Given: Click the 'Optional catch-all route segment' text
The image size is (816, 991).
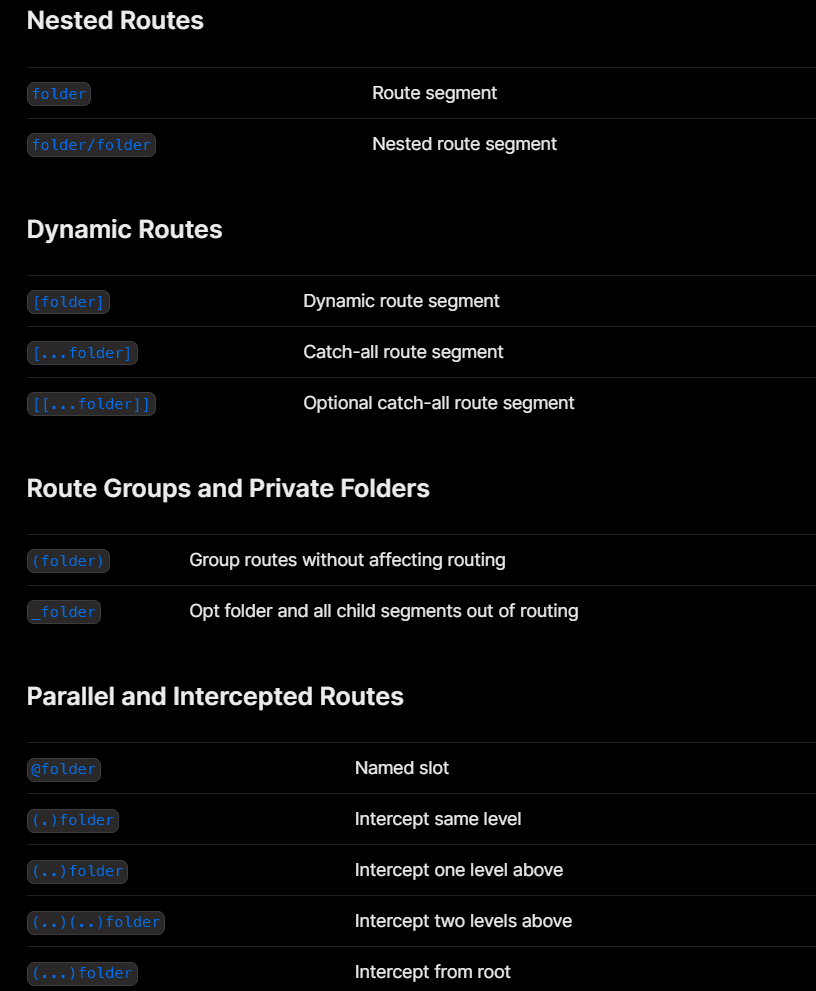Looking at the screenshot, I should [439, 403].
